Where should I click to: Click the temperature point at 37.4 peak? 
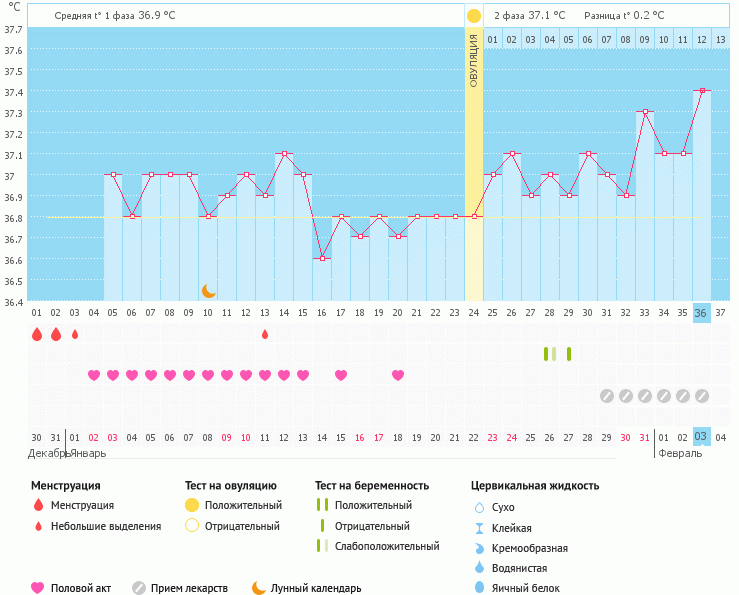coord(702,91)
